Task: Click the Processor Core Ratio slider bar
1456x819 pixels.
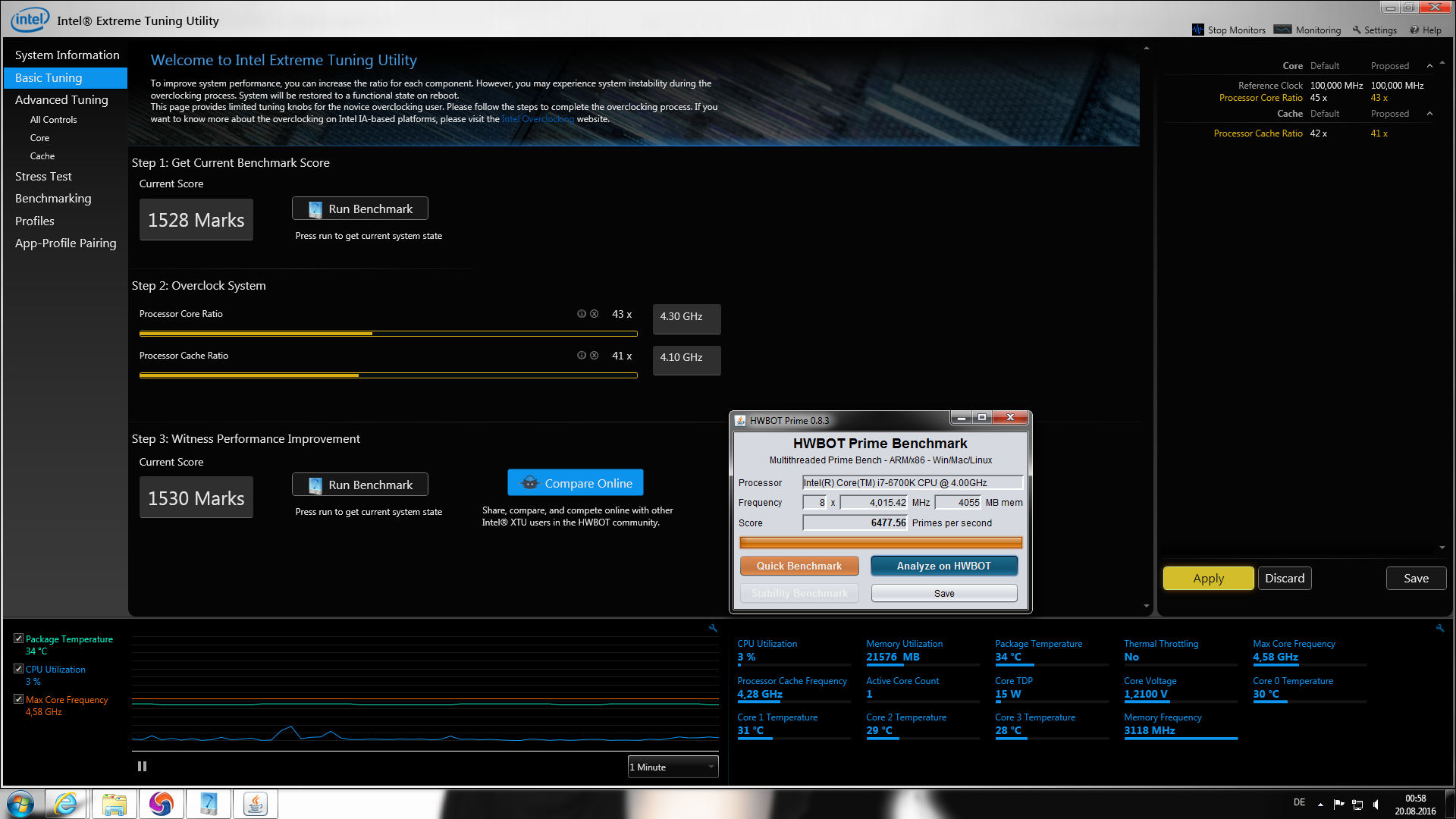Action: pyautogui.click(x=388, y=334)
